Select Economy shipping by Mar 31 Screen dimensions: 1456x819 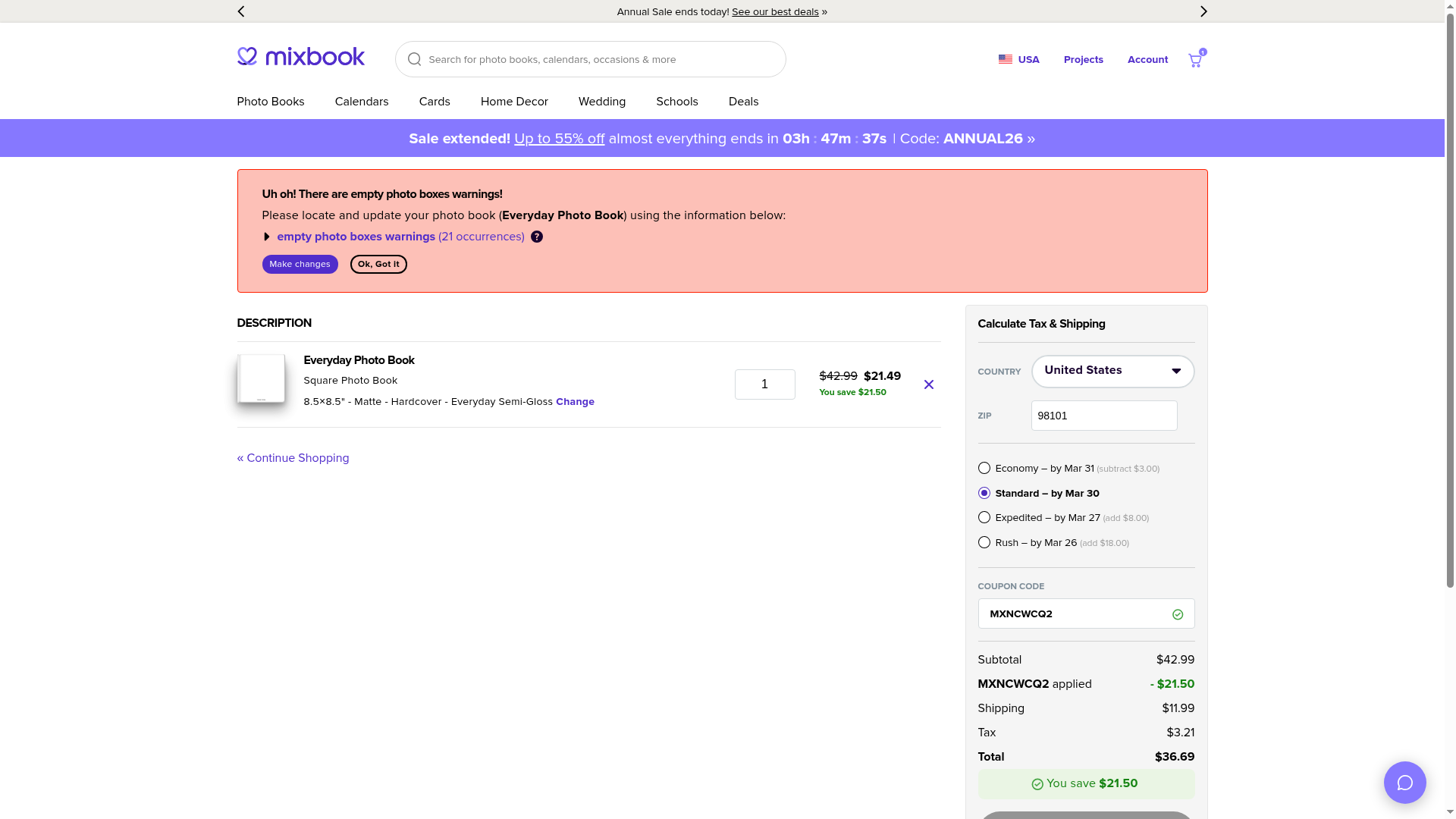(x=984, y=468)
